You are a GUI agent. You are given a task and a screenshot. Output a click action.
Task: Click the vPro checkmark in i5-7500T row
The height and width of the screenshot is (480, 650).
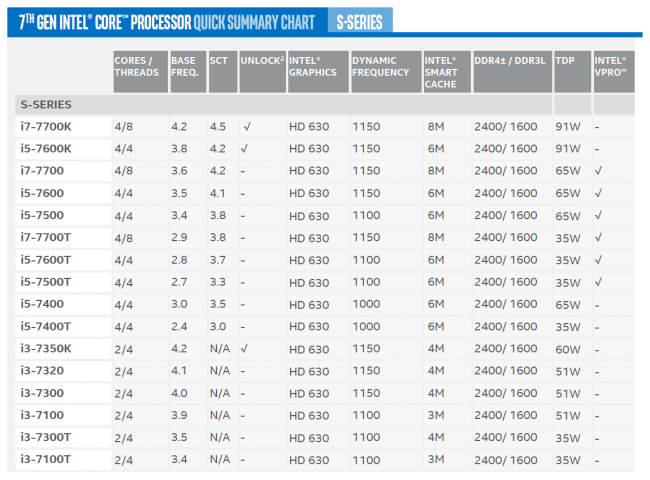coord(598,282)
